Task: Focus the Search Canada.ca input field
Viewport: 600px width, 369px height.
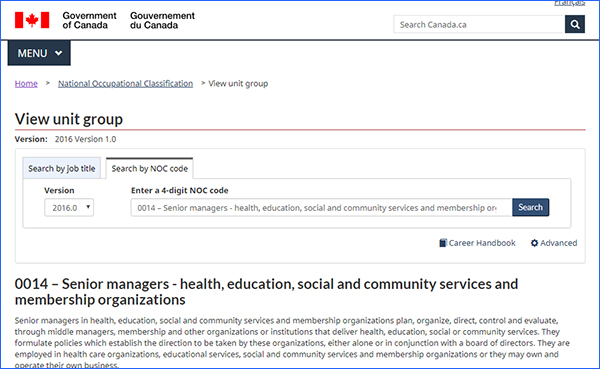Action: point(479,24)
